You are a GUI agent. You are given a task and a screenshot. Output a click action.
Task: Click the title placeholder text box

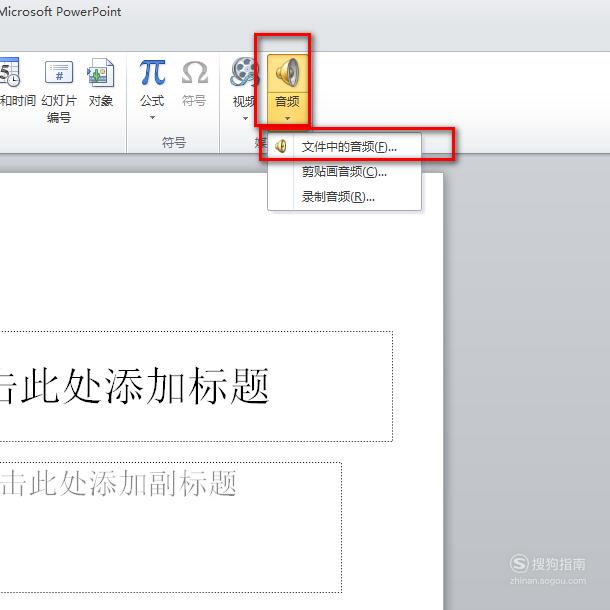tap(196, 386)
